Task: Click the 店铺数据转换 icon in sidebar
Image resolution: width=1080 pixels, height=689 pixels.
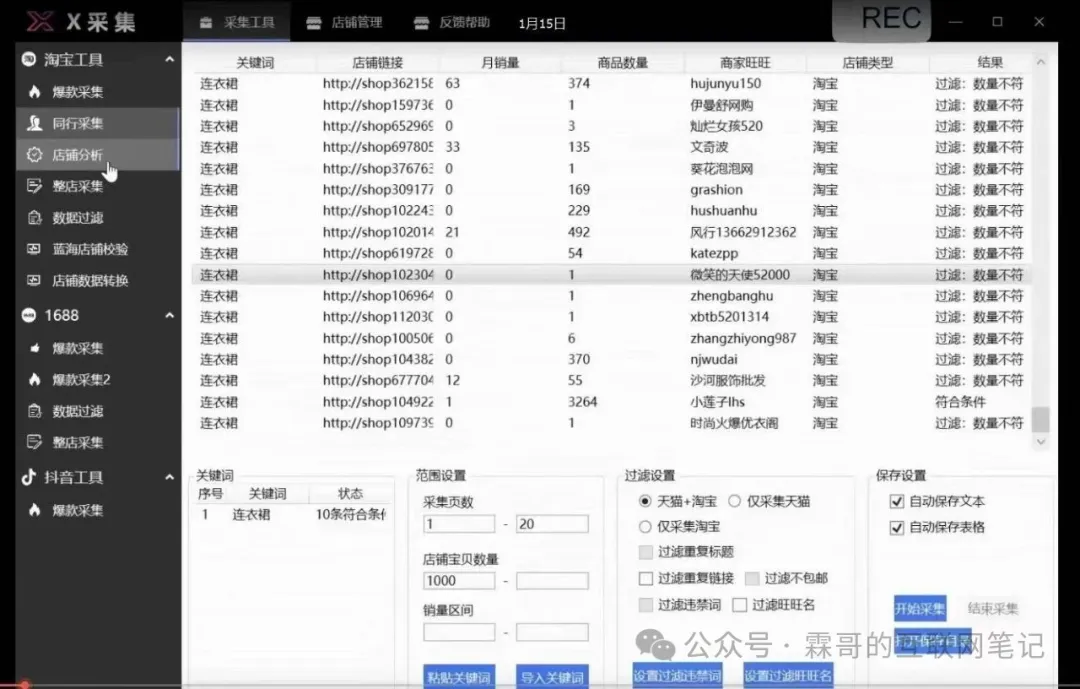Action: click(x=34, y=281)
